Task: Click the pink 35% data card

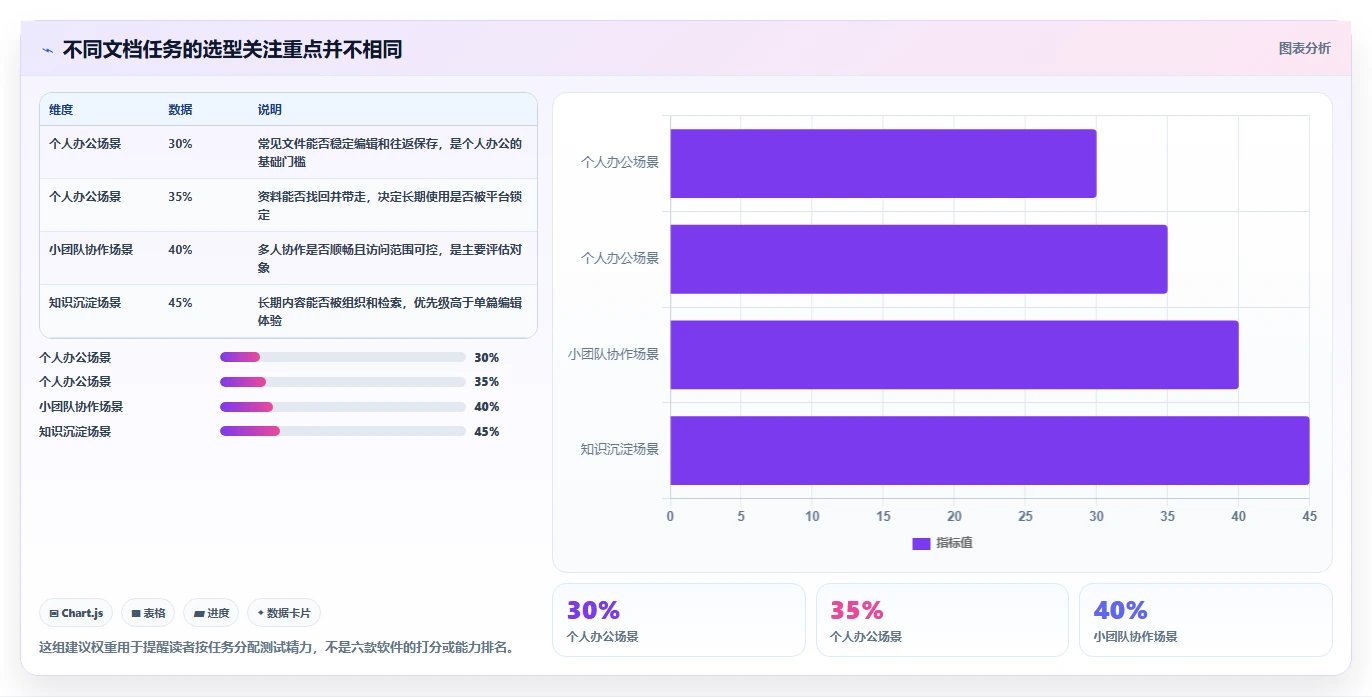Action: [x=942, y=620]
